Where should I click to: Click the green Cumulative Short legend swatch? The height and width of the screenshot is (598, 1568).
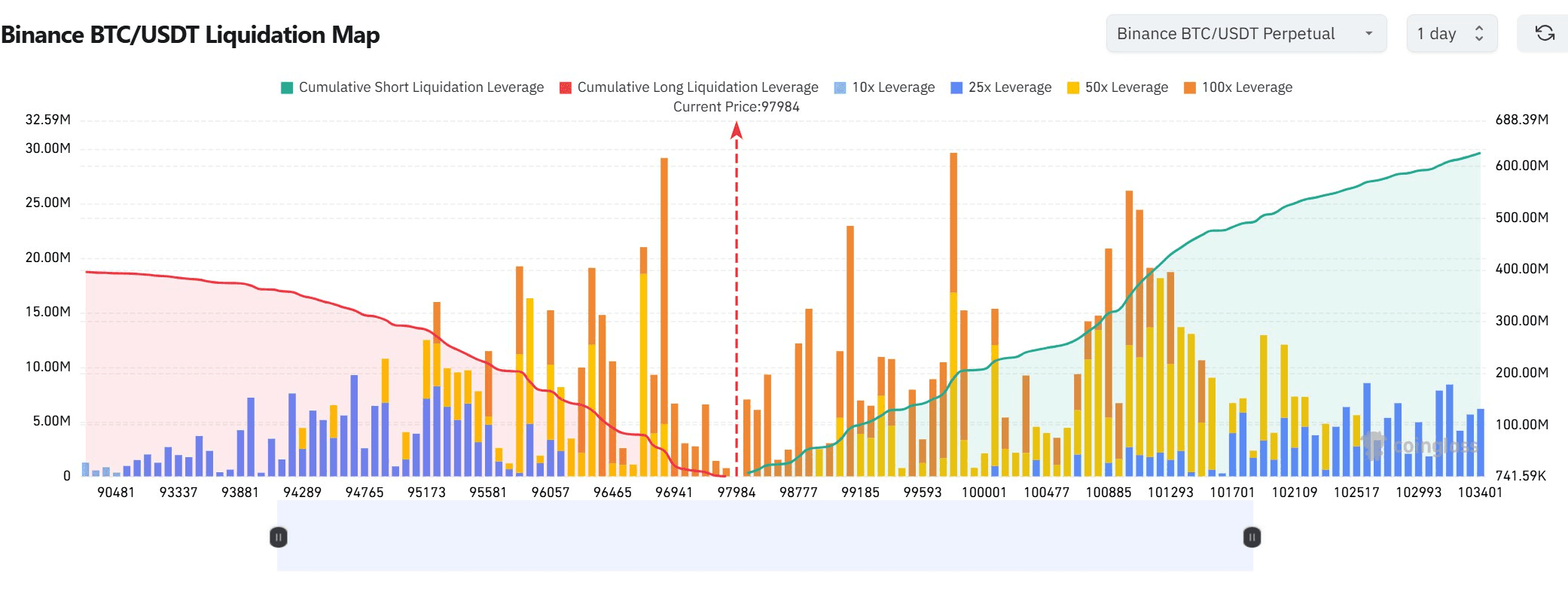coord(286,87)
